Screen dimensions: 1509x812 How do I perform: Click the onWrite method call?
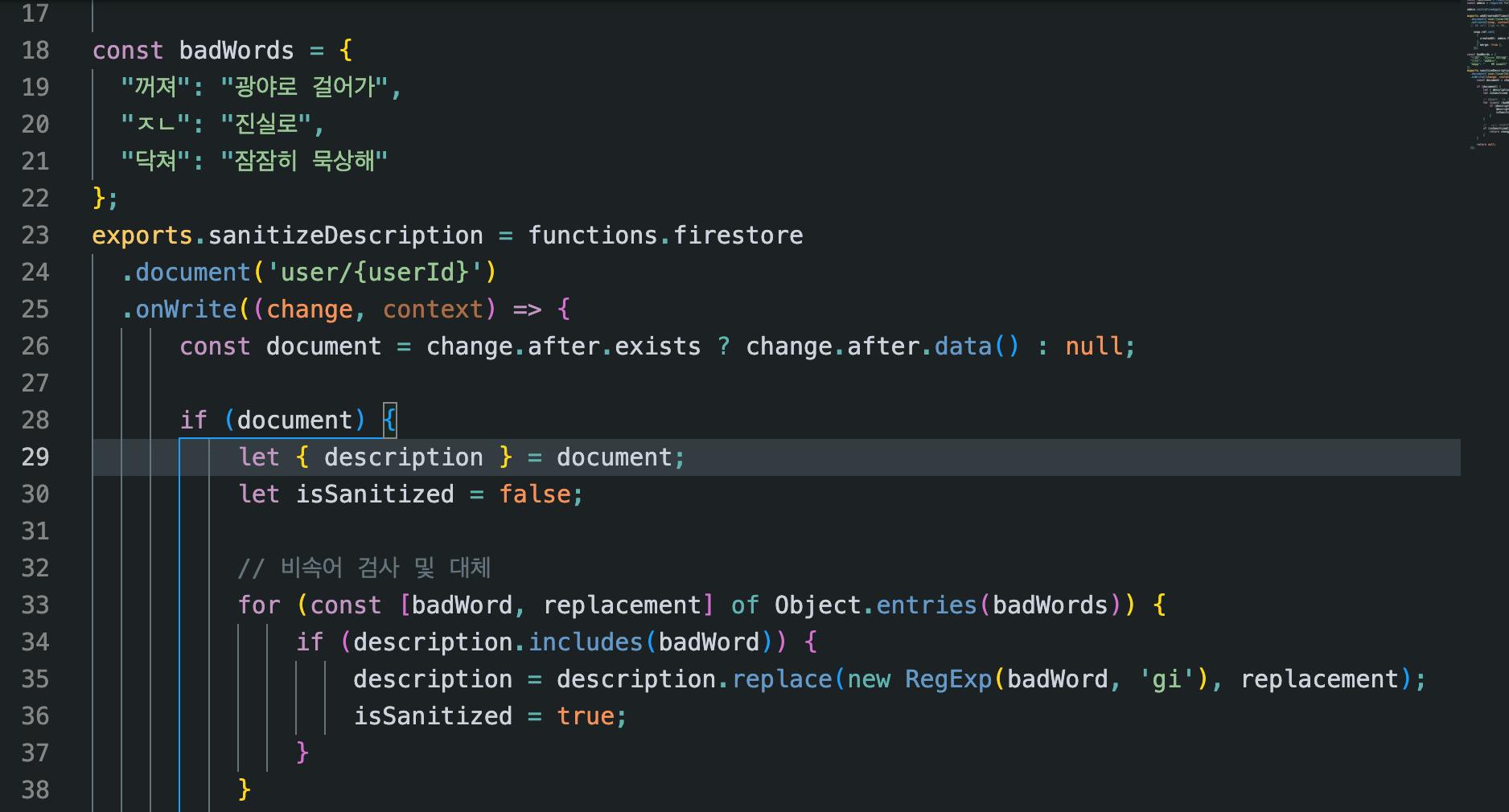pyautogui.click(x=186, y=309)
